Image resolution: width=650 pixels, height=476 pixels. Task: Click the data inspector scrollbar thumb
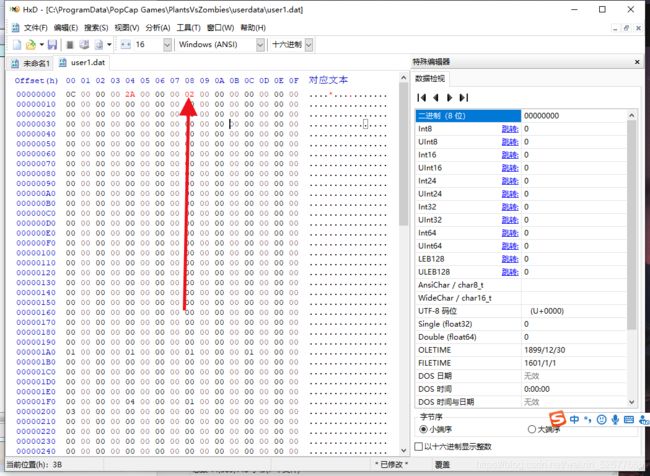click(x=631, y=225)
